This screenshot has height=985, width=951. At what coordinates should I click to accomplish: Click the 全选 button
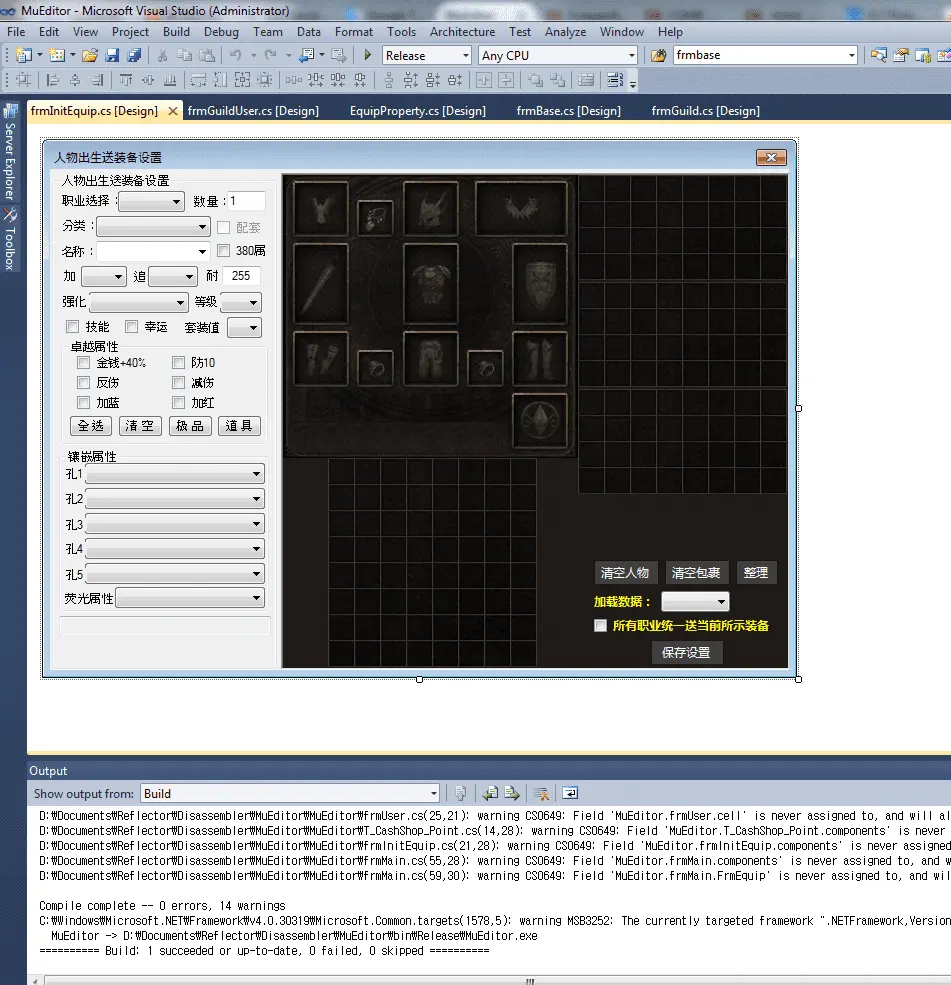tap(90, 426)
